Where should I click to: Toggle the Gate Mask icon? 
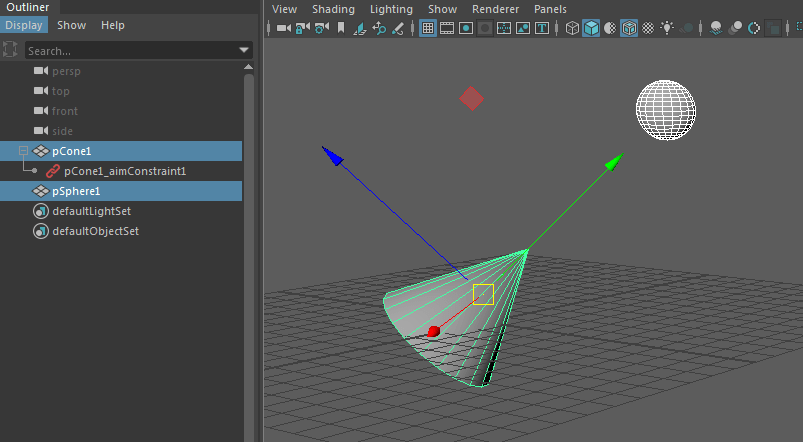pos(484,28)
